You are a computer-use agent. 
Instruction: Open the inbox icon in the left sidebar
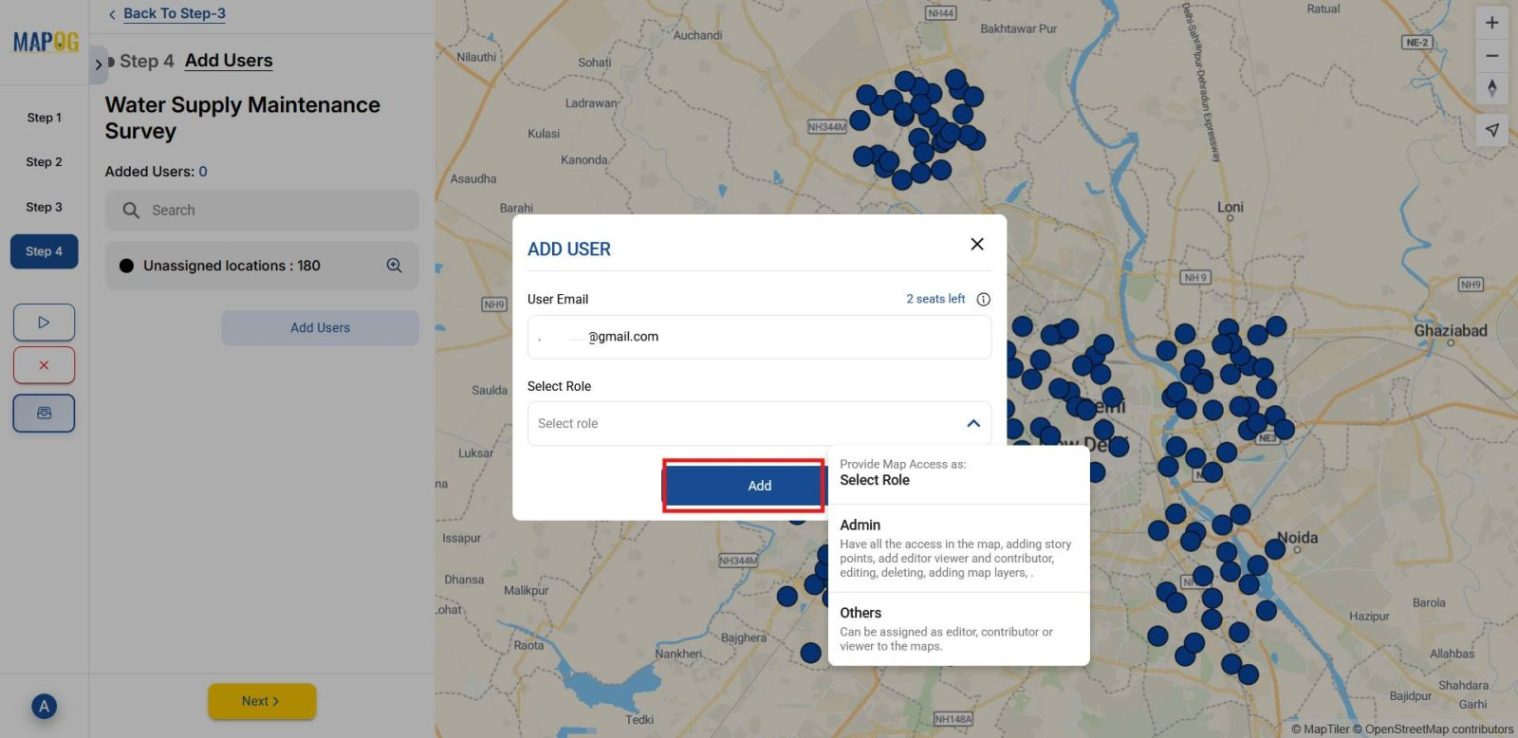click(x=44, y=412)
